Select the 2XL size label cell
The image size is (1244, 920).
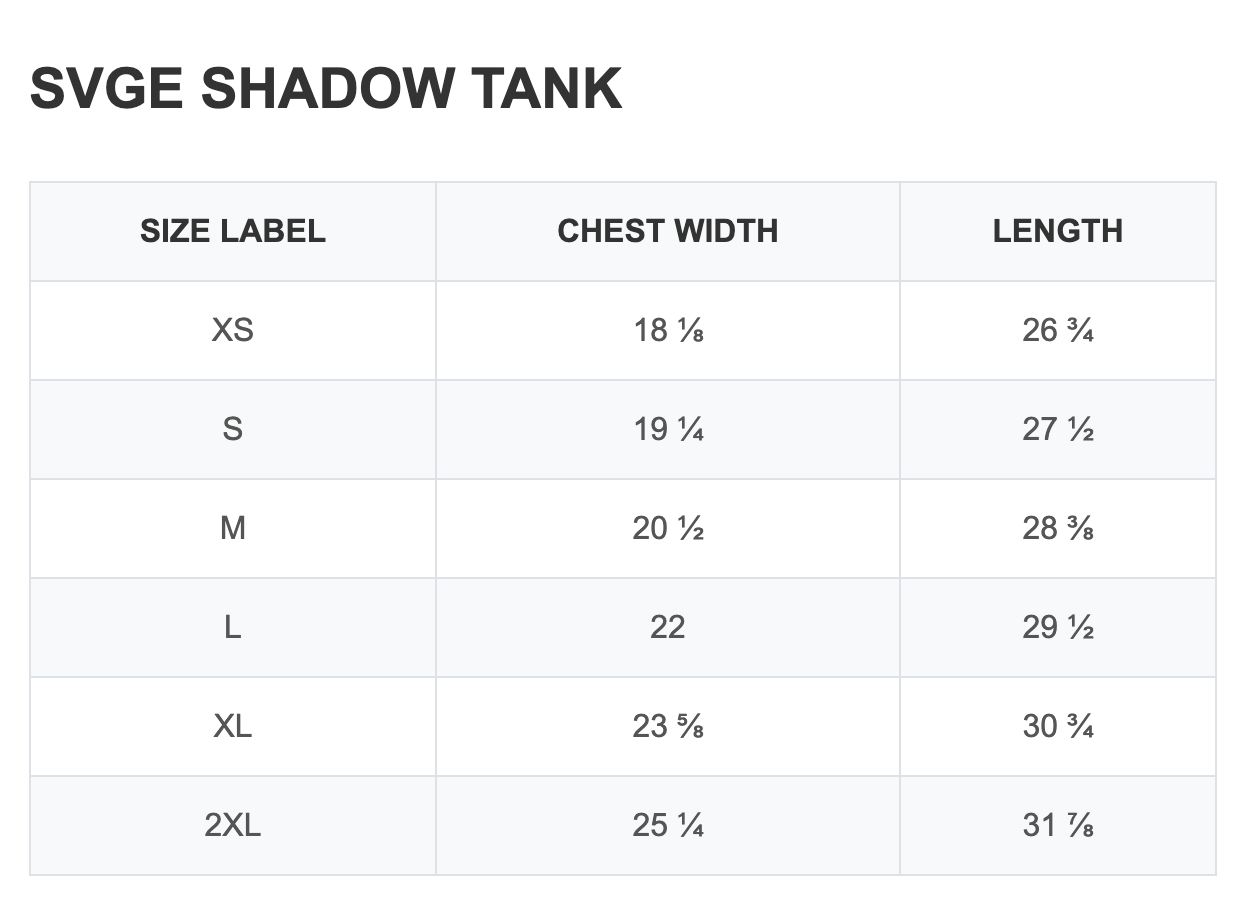pos(233,825)
